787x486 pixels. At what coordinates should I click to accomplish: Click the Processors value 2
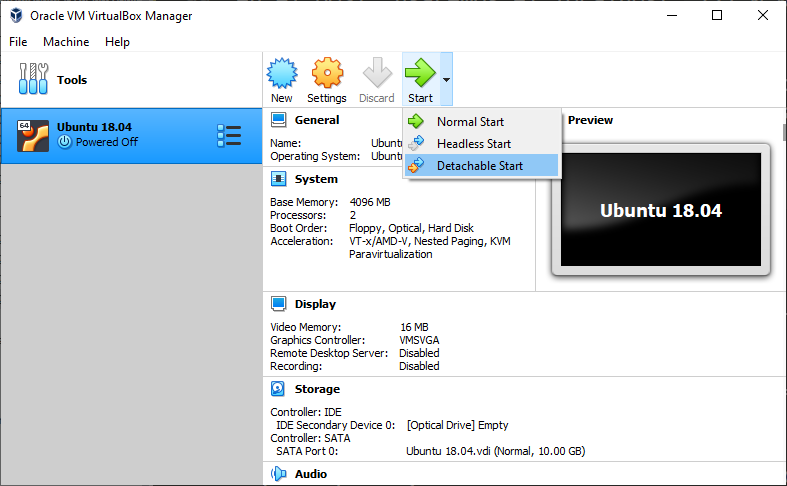pyautogui.click(x=353, y=215)
